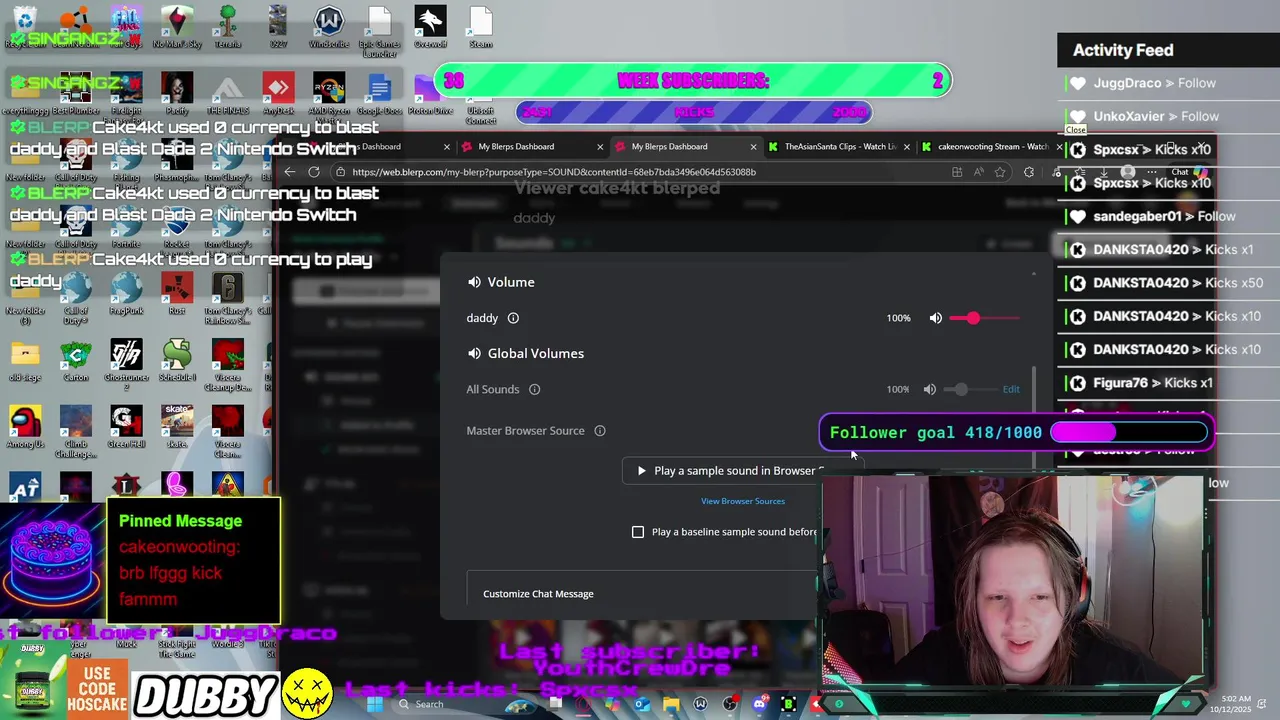1280x720 pixels.
Task: Open Overwolf desktop shortcut
Action: coord(430,27)
